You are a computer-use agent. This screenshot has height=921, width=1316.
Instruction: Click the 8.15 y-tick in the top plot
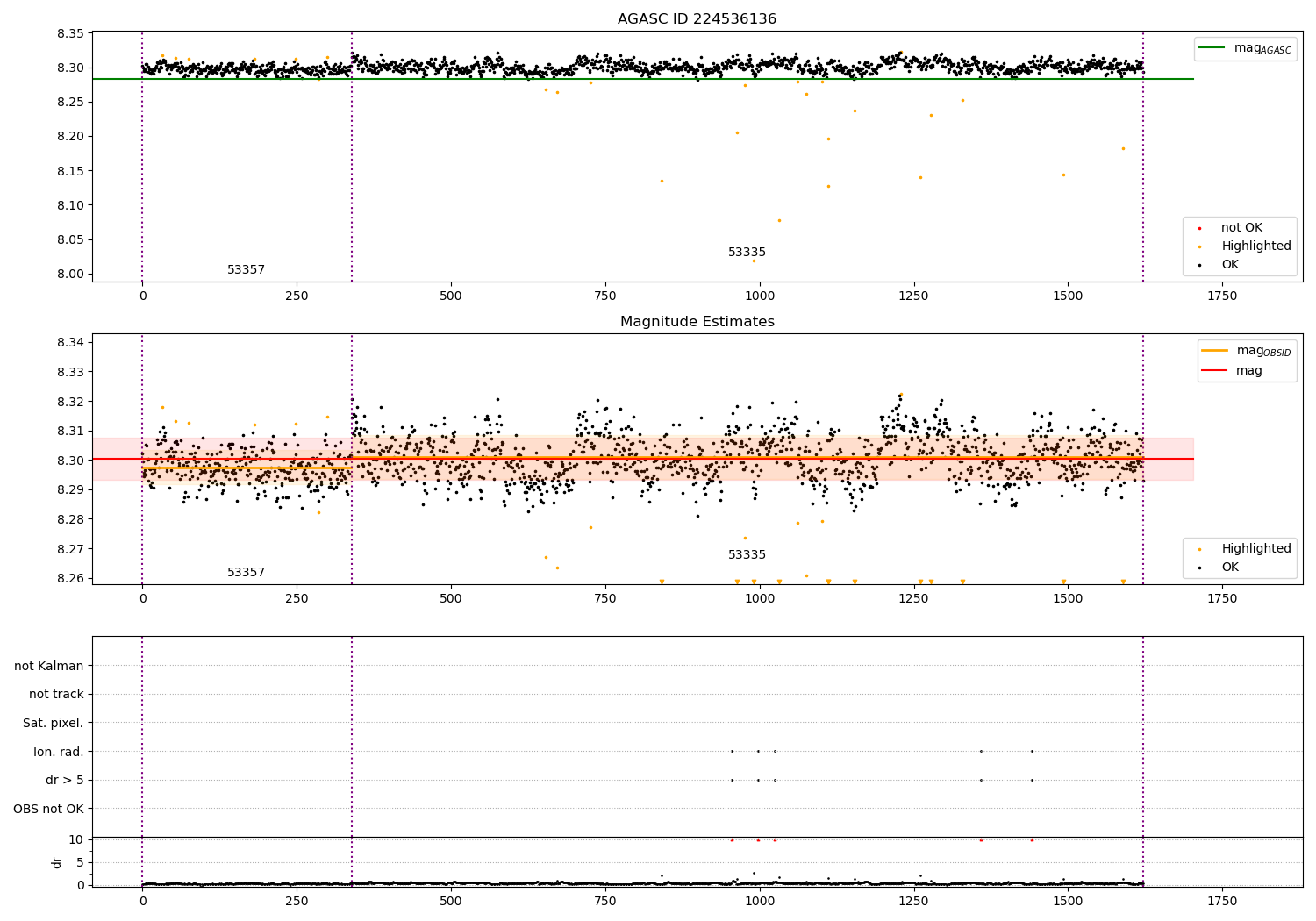(x=70, y=171)
